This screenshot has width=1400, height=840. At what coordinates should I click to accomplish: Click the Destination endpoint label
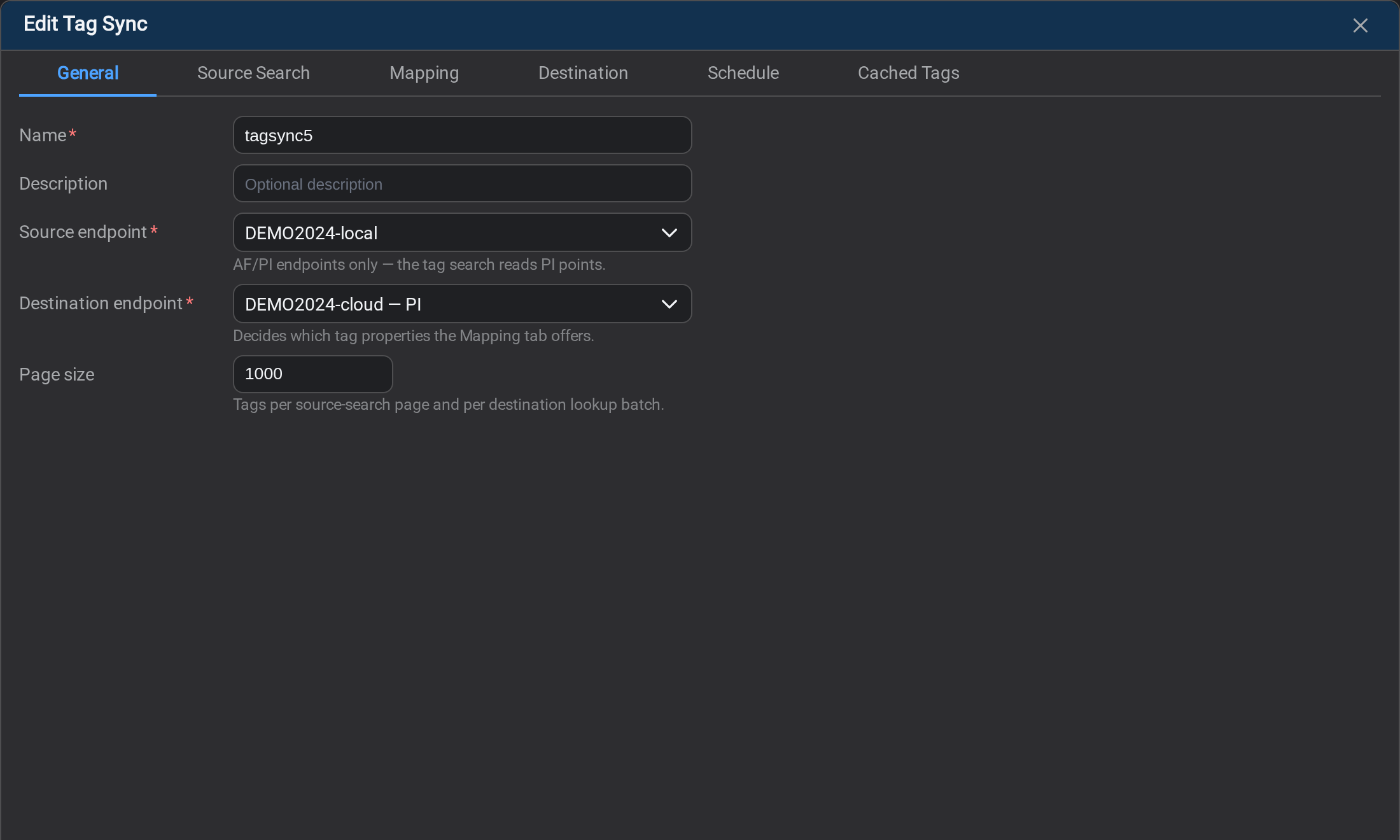101,304
